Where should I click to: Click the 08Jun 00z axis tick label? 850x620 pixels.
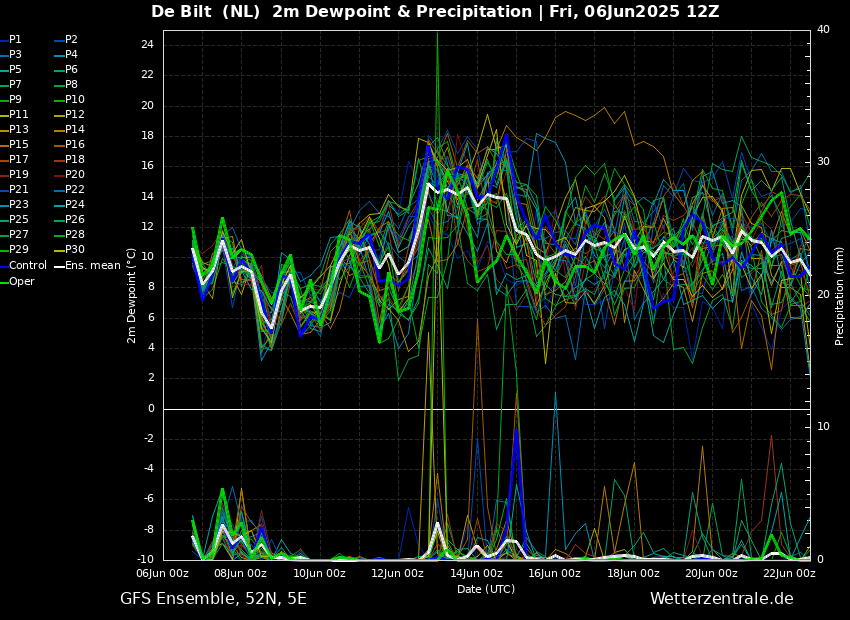click(x=240, y=573)
